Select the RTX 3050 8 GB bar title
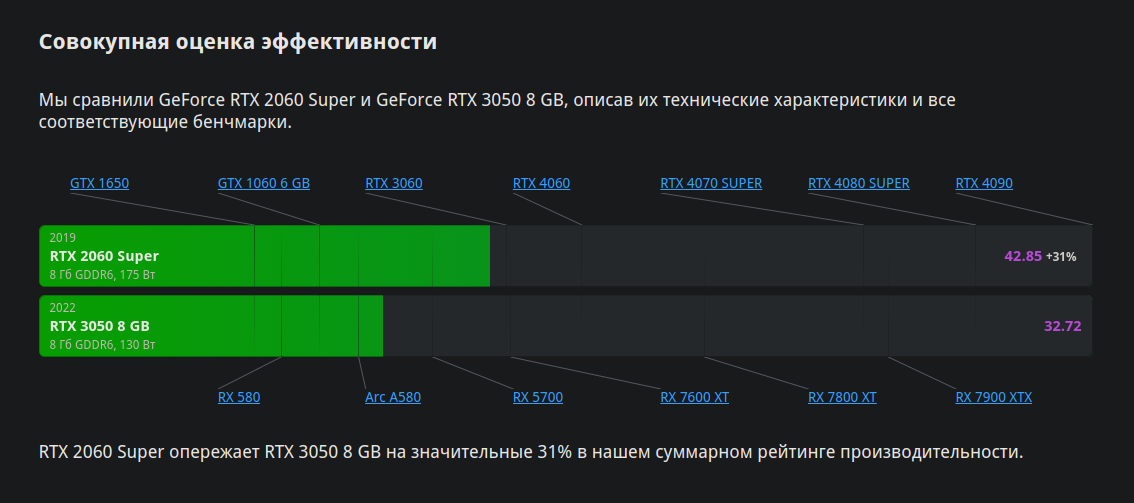Screen dimensions: 1134x503 (100, 326)
